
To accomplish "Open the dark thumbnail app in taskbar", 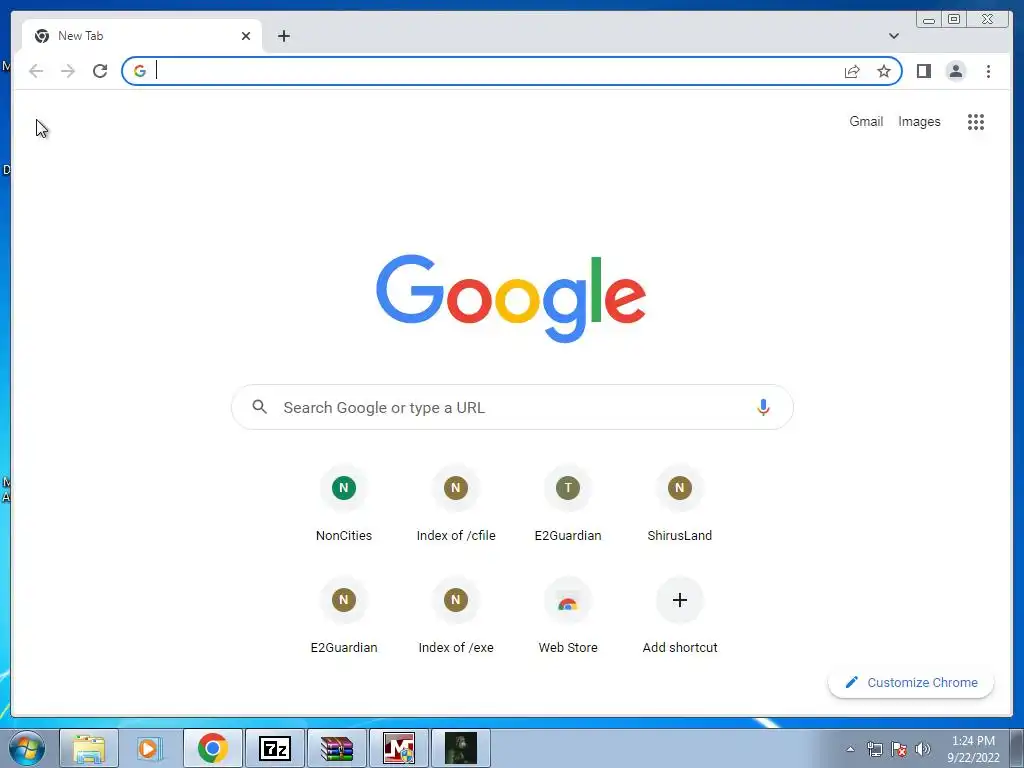I will tap(461, 748).
